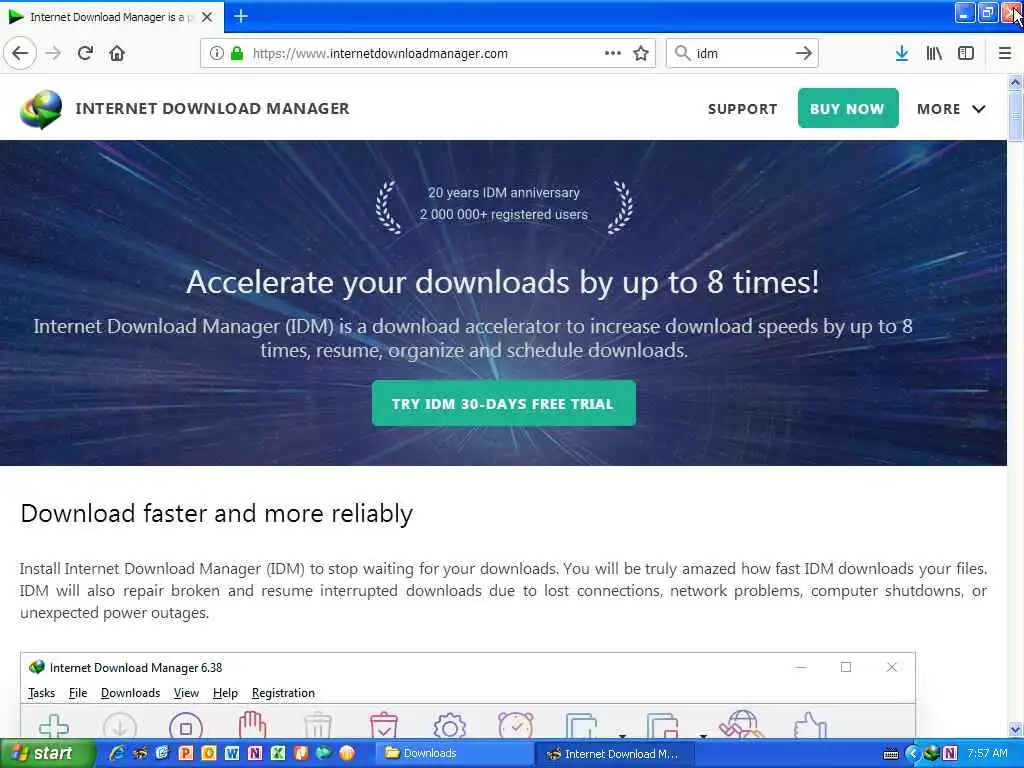Launch Internet Explorer from quick launch
The width and height of the screenshot is (1024, 768).
click(x=117, y=753)
